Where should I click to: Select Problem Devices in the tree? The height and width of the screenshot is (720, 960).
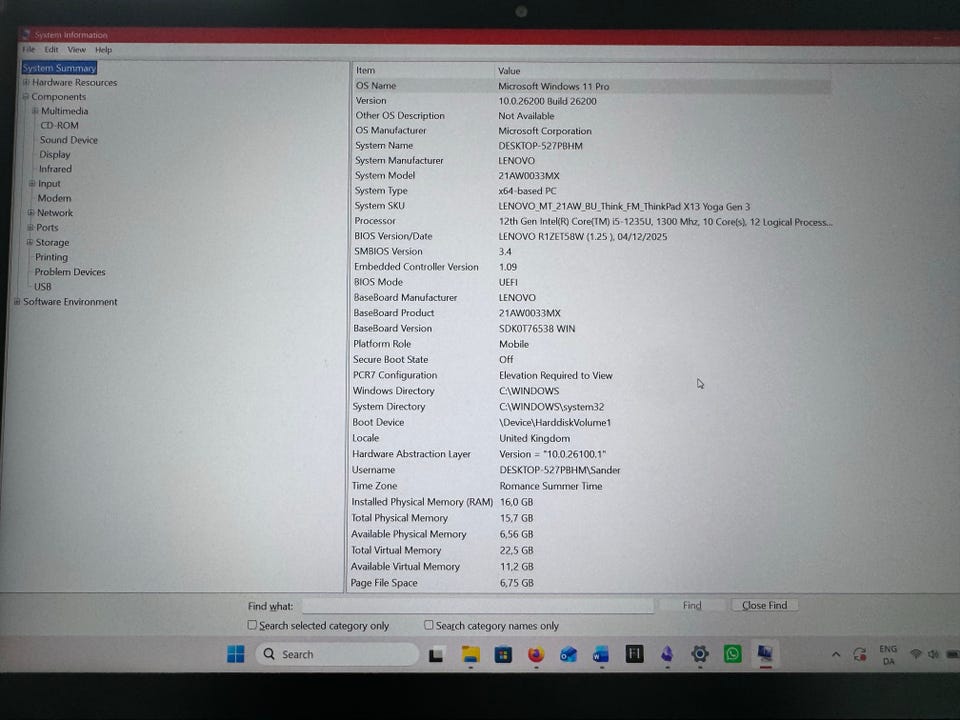(70, 272)
